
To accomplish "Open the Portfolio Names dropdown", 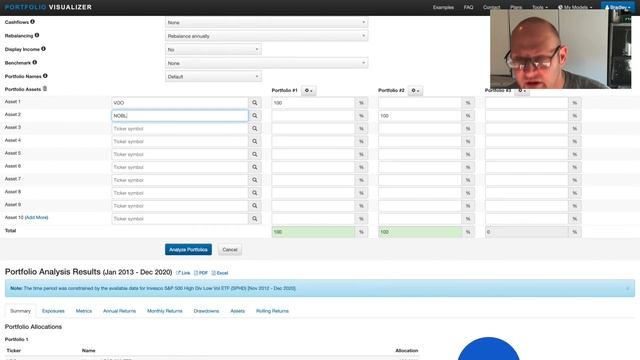I will coord(213,77).
